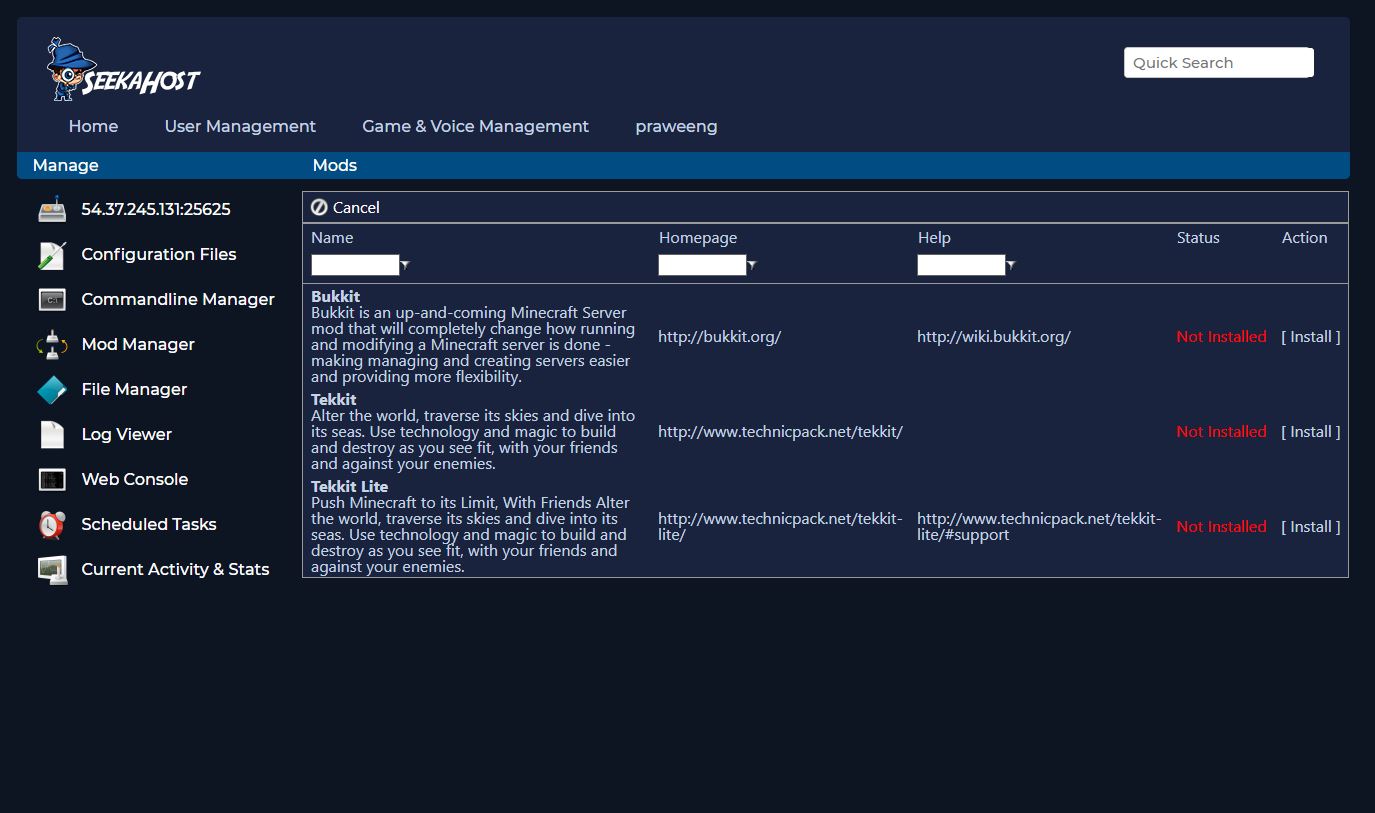Open the technicpack.net/tekkit/ homepage link
The height and width of the screenshot is (813, 1375).
pos(780,432)
